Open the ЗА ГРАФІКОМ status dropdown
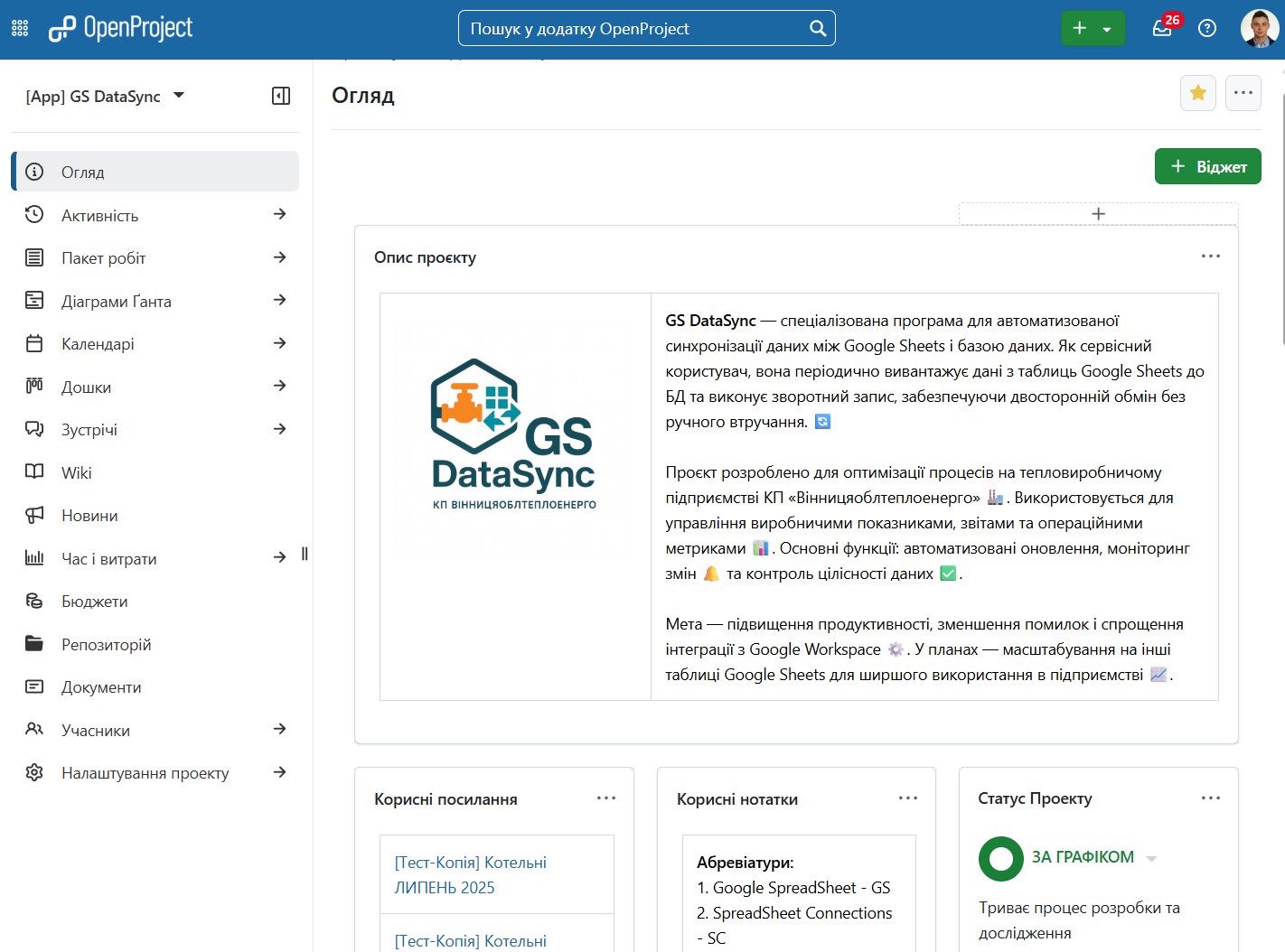This screenshot has width=1285, height=952. (1151, 858)
